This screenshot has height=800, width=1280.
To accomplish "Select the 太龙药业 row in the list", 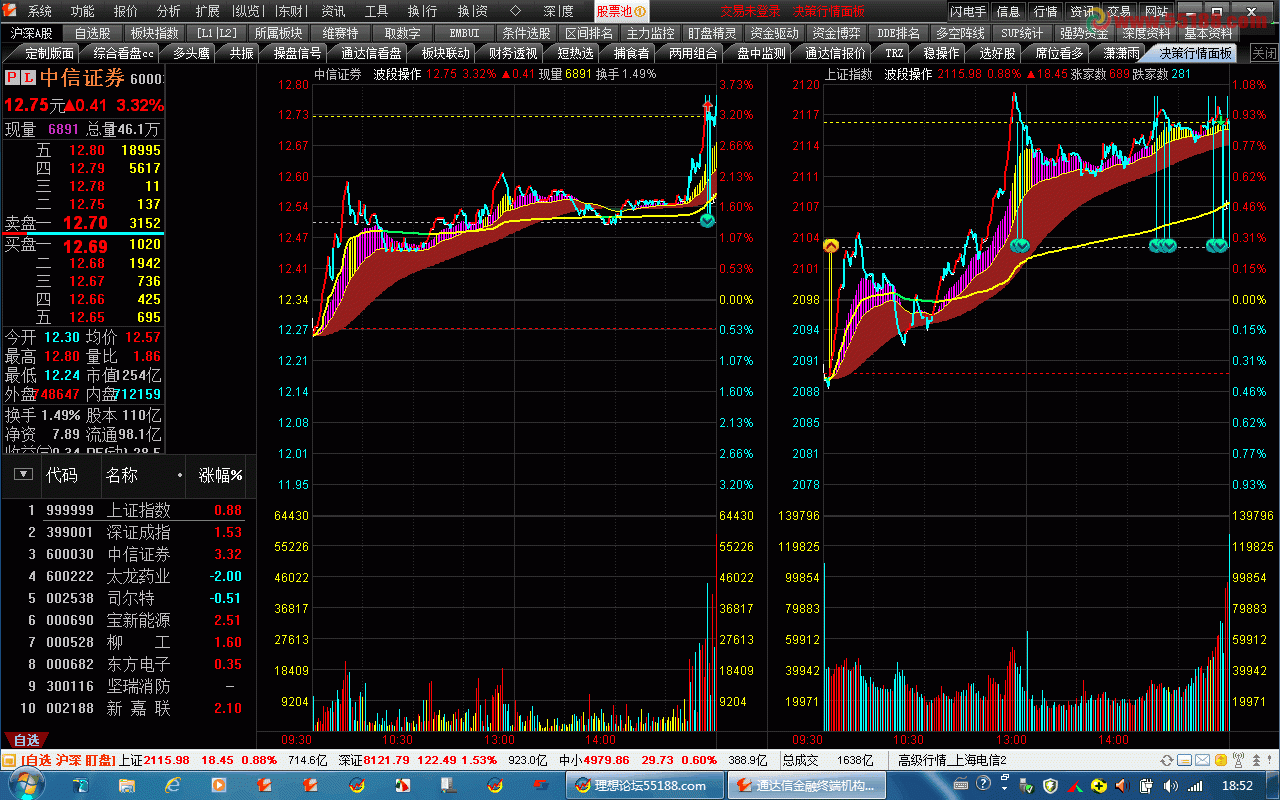I will [128, 576].
